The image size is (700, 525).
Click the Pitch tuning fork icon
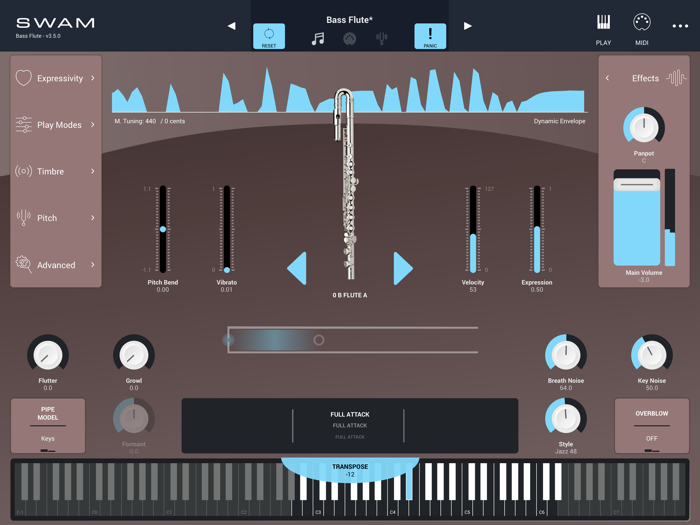24,218
